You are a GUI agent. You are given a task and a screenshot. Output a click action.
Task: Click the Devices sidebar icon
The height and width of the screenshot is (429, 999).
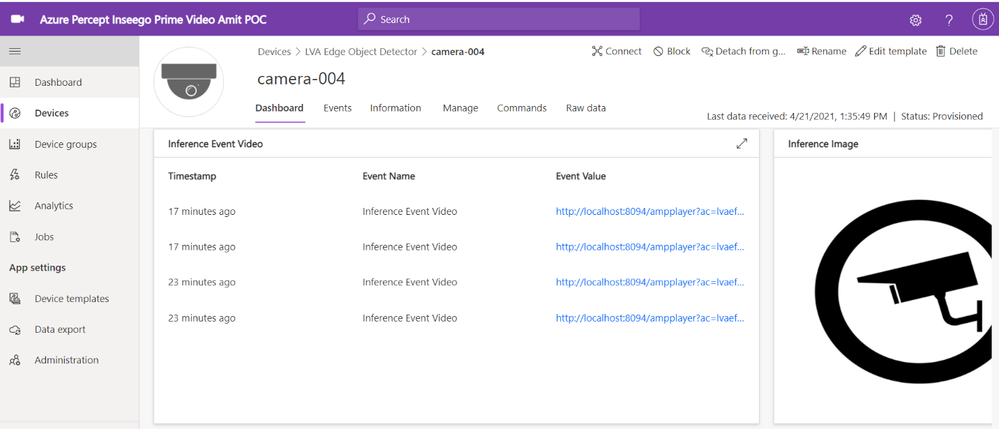(15, 113)
